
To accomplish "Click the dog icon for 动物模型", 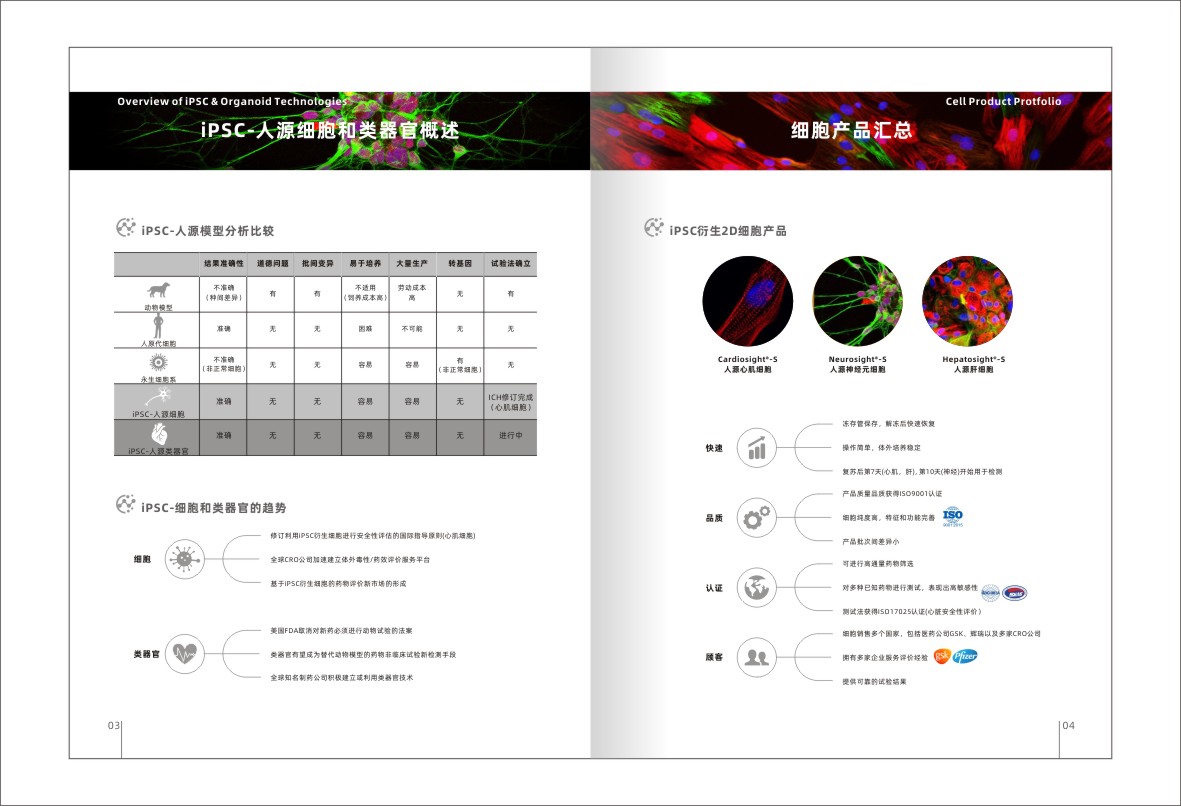I will point(158,289).
